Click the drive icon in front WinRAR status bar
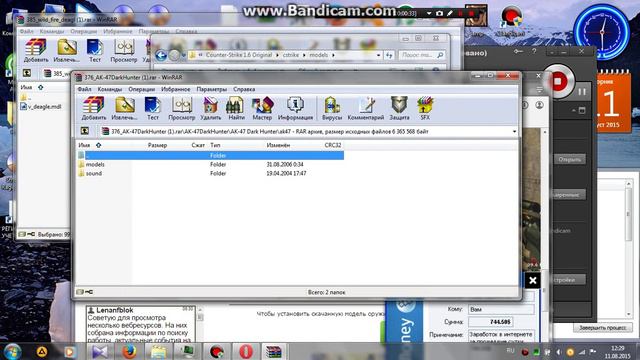The width and height of the screenshot is (640, 360). pyautogui.click(x=80, y=292)
